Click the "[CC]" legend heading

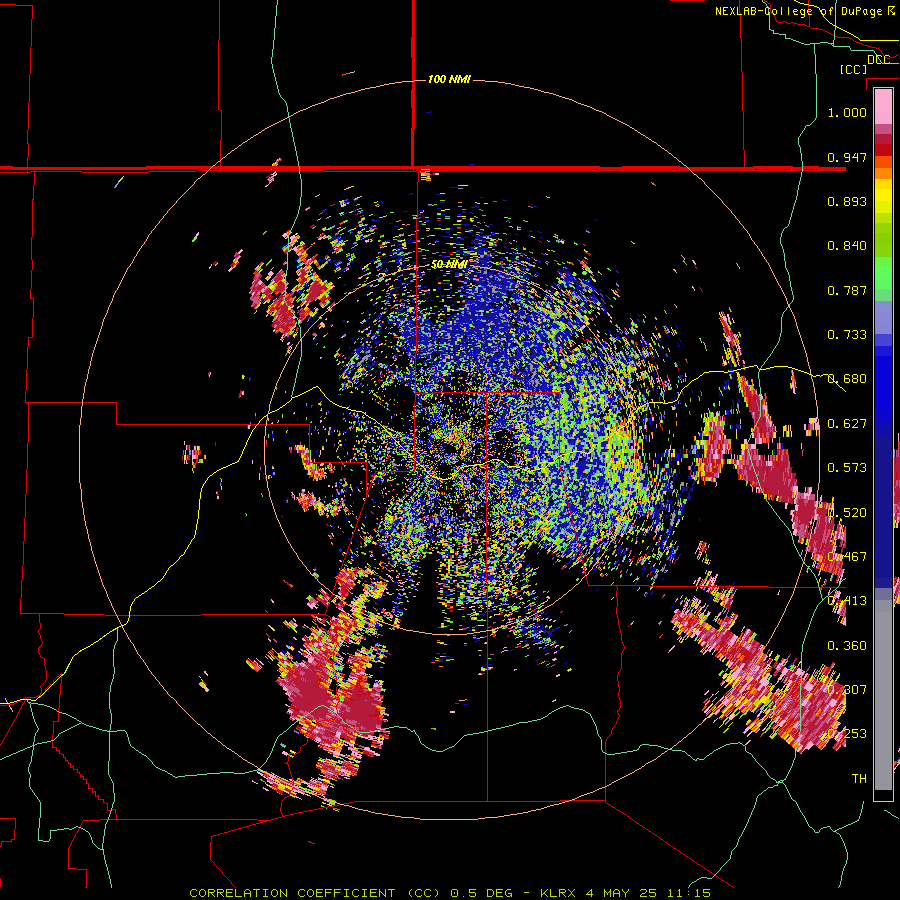[853, 69]
